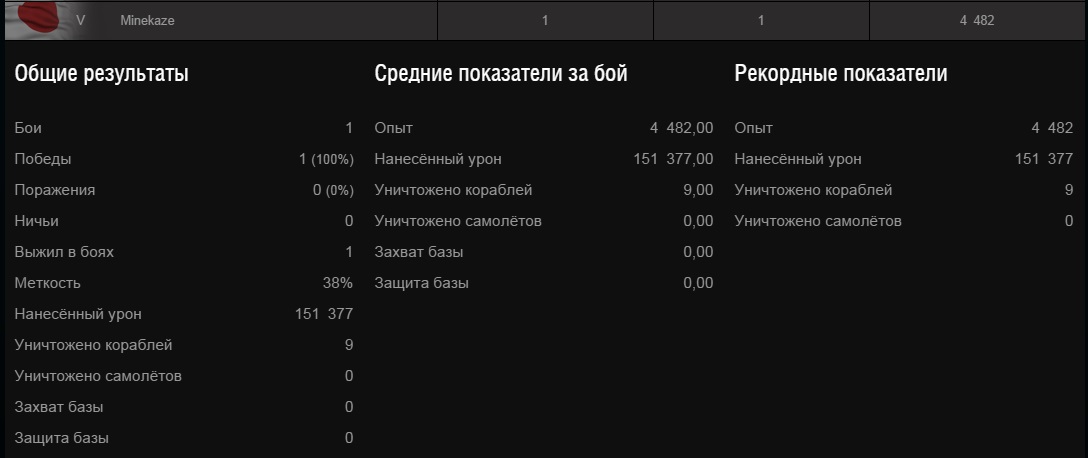Click the 'Общие результаты' heading
The image size is (1088, 458).
point(101,74)
